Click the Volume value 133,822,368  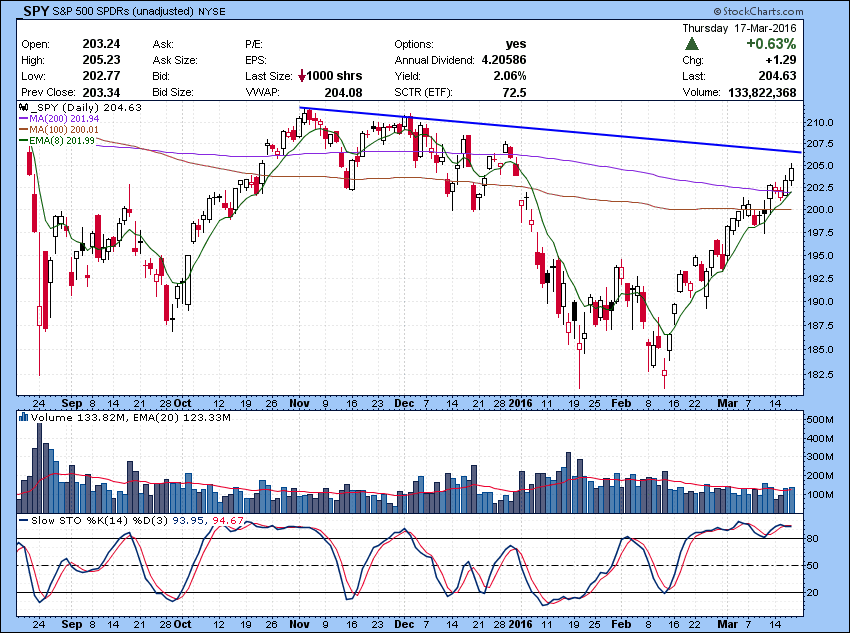pyautogui.click(x=762, y=92)
